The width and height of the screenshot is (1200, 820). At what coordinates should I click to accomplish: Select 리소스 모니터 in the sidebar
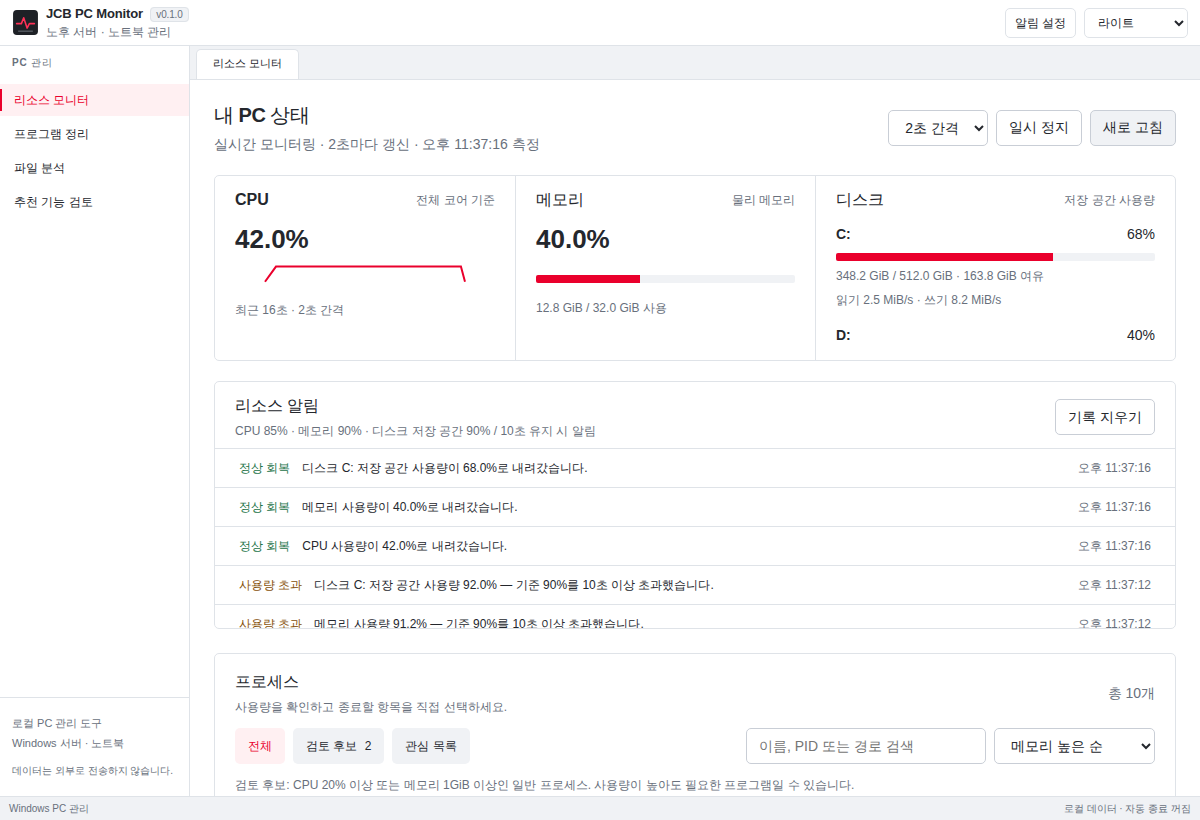click(94, 100)
